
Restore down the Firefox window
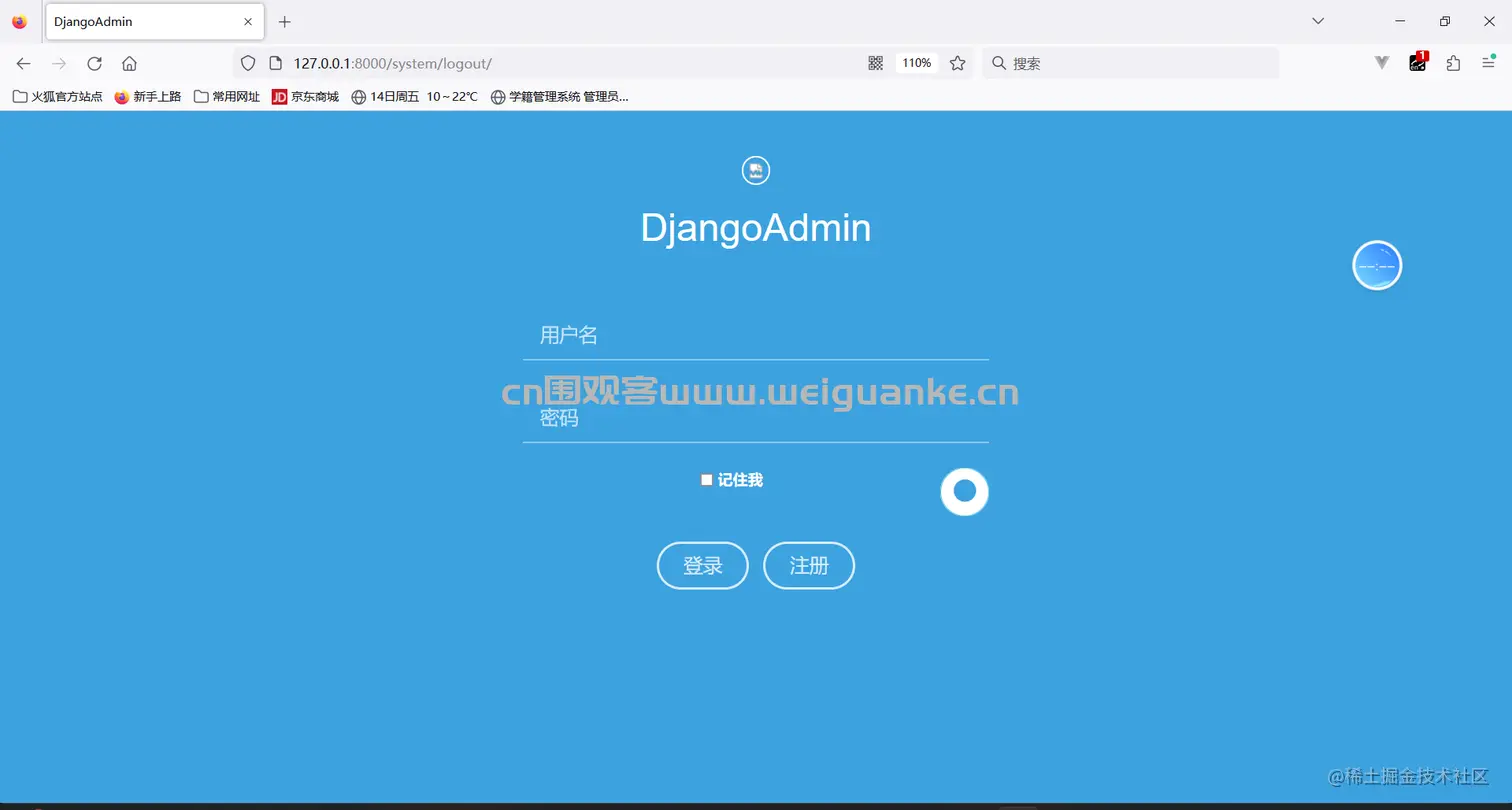(1444, 21)
